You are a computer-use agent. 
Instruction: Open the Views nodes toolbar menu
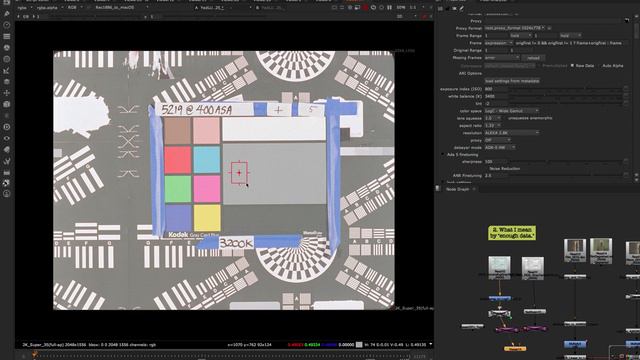(x=7, y=138)
